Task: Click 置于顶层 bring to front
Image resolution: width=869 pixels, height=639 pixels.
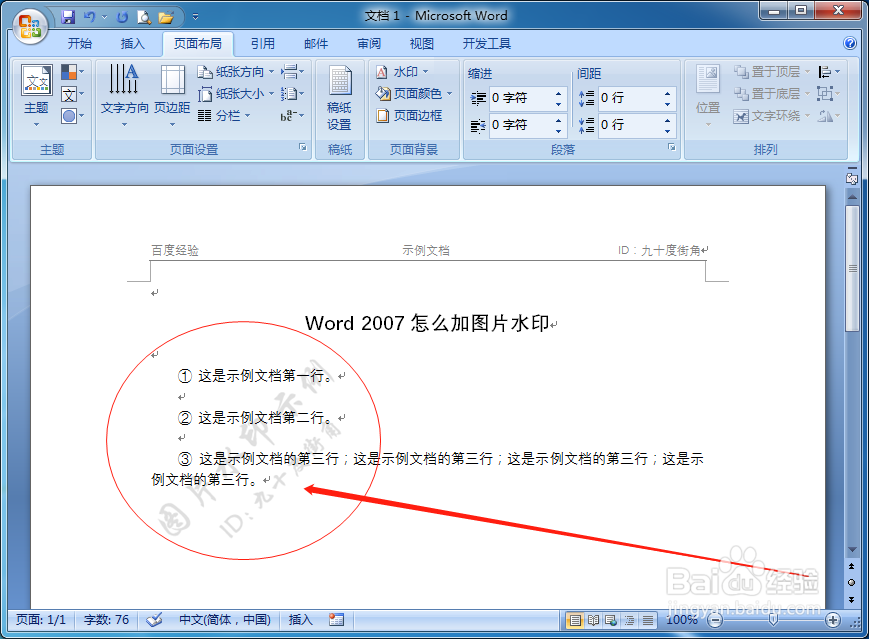Action: point(771,72)
